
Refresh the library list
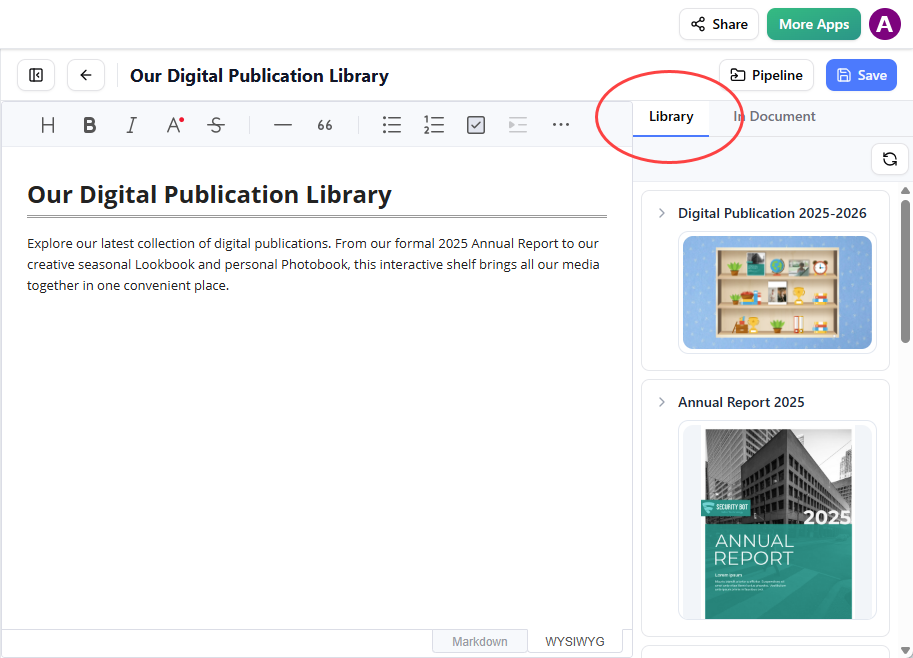coord(889,159)
